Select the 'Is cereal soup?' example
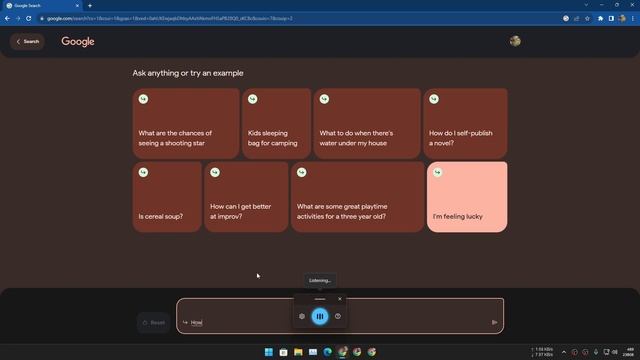 tap(167, 197)
